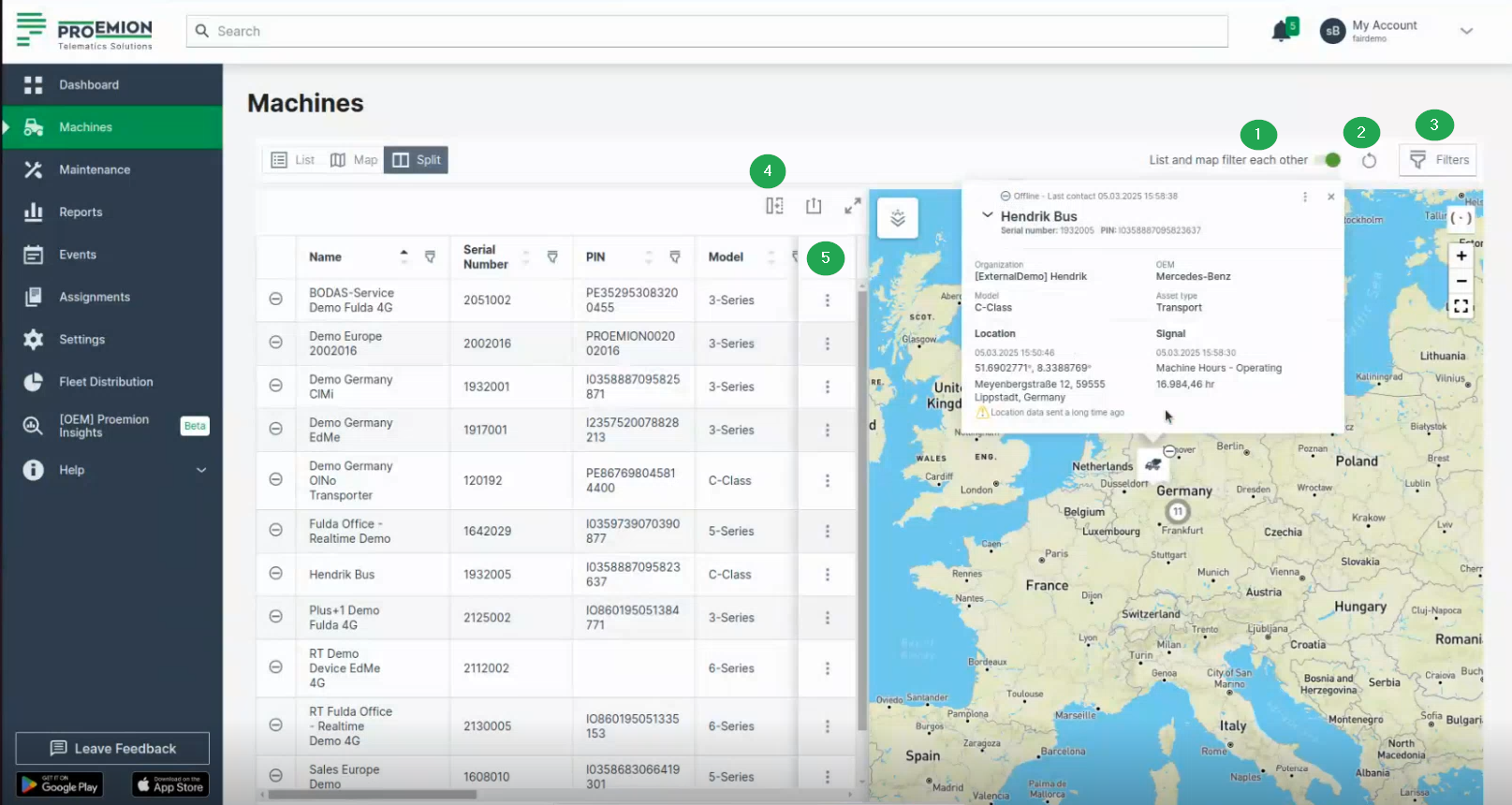Open Maintenance in the sidebar
Viewport: 1512px width, 805px height.
pyautogui.click(x=95, y=169)
